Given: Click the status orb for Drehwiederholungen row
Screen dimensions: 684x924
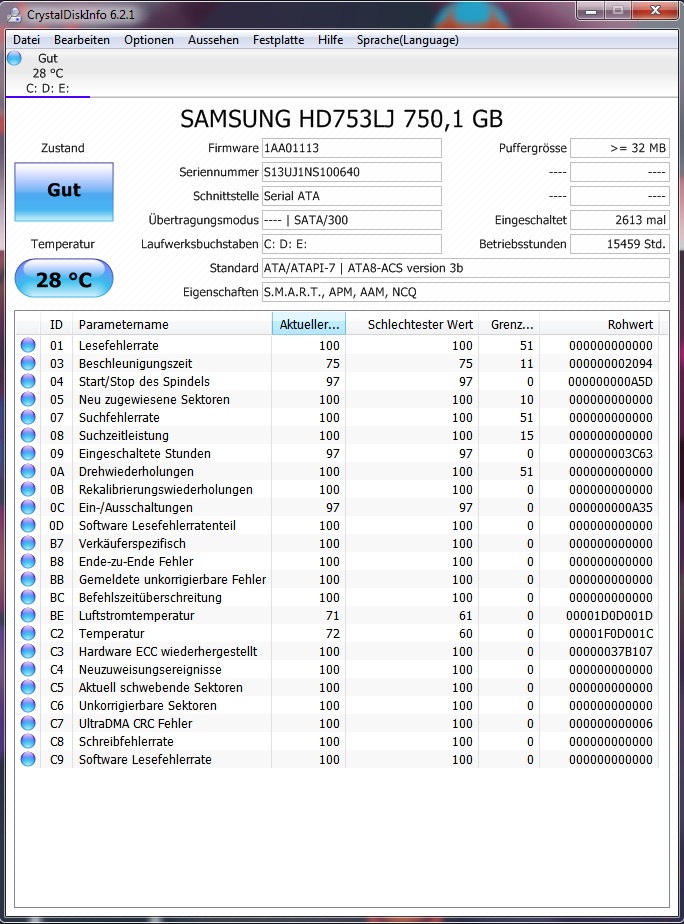Looking at the screenshot, I should tap(28, 471).
